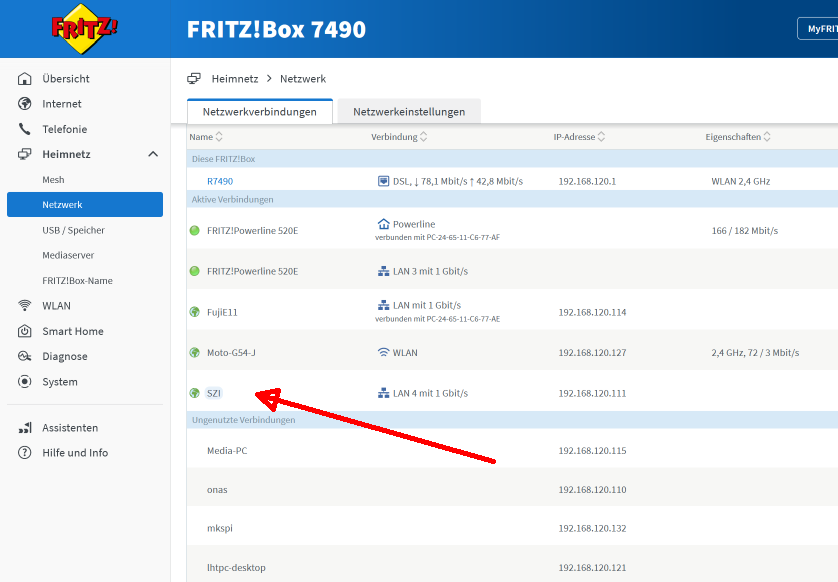Click the Heimnetz monitor icon in sidebar
The height and width of the screenshot is (582, 838).
click(x=25, y=154)
